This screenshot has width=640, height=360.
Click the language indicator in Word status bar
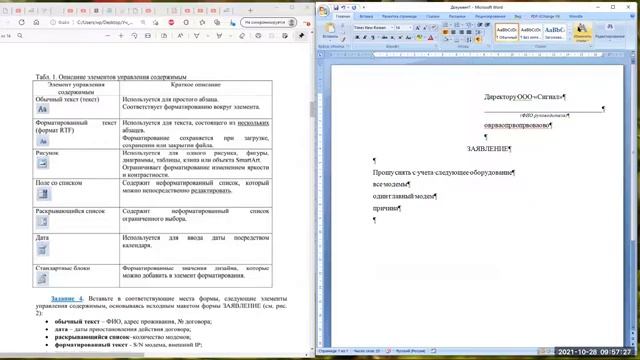pyautogui.click(x=410, y=351)
